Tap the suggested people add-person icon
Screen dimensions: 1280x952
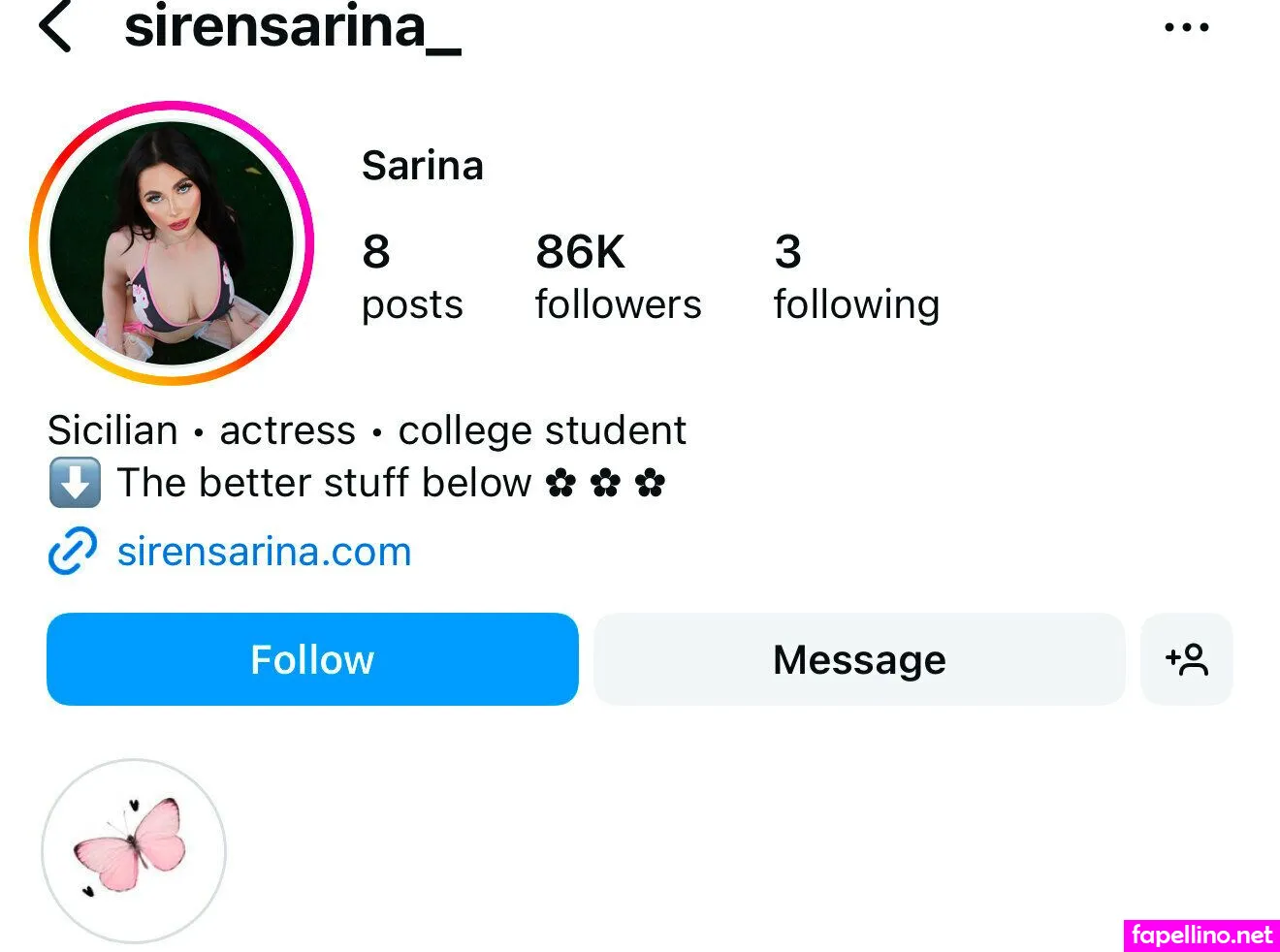(1186, 659)
